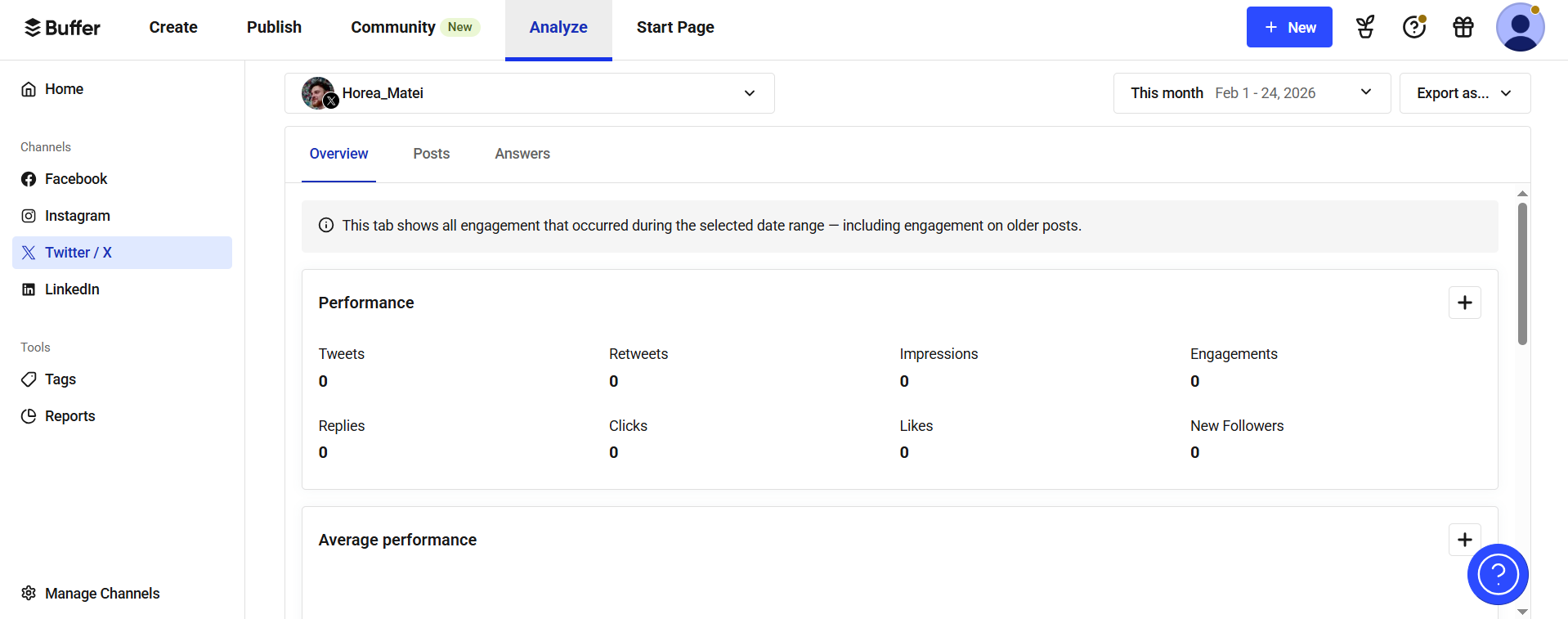Viewport: 1568px width, 619px height.
Task: Switch to the Overview tab
Action: pyautogui.click(x=338, y=154)
